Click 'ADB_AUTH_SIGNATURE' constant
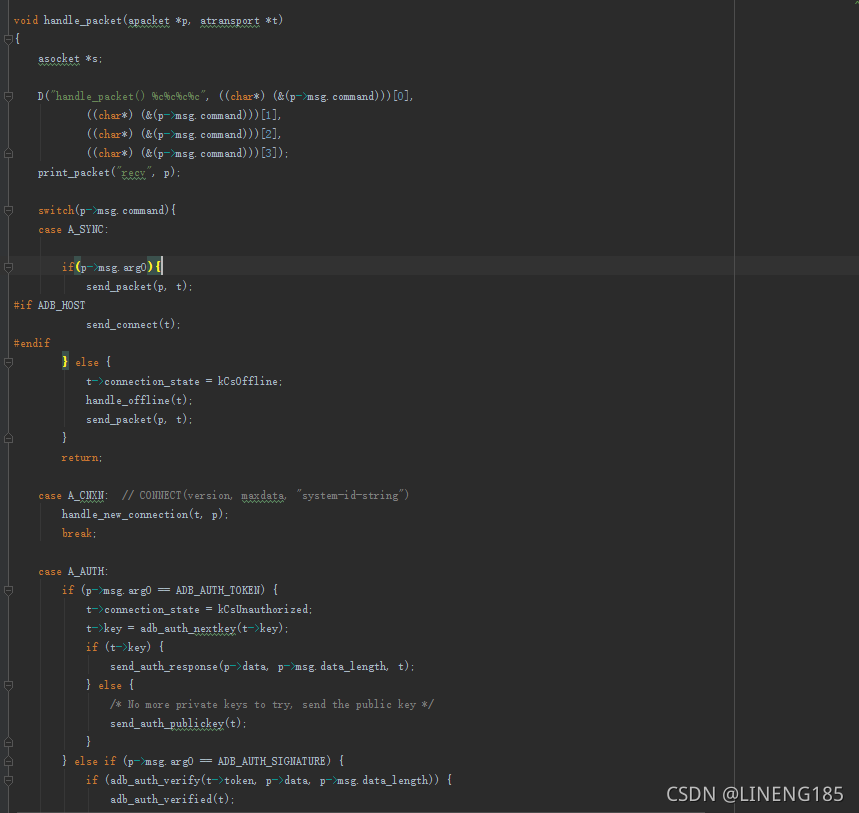The height and width of the screenshot is (813, 859). (x=272, y=761)
